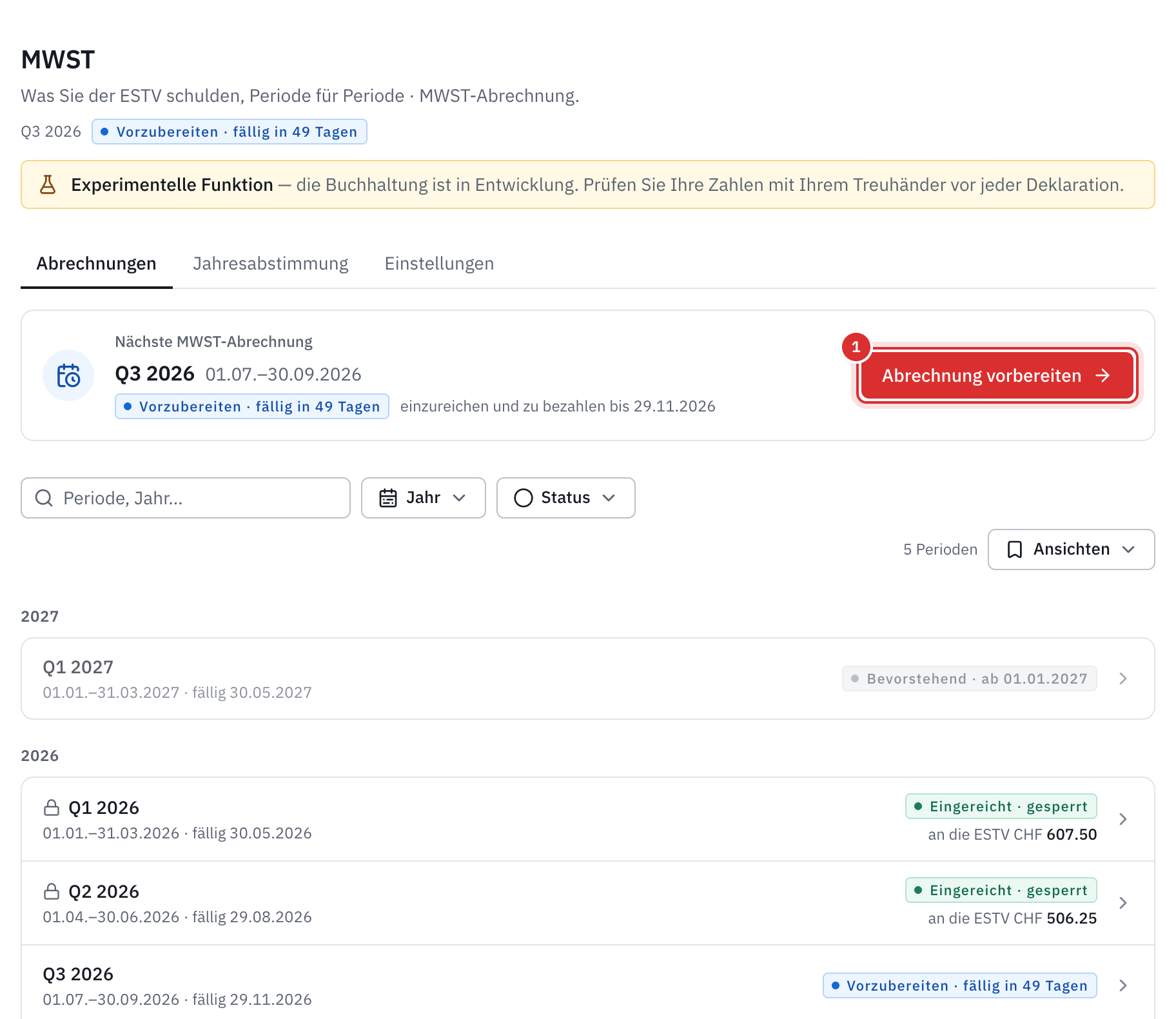Open the Einstellungen tab
1176x1019 pixels.
439,264
